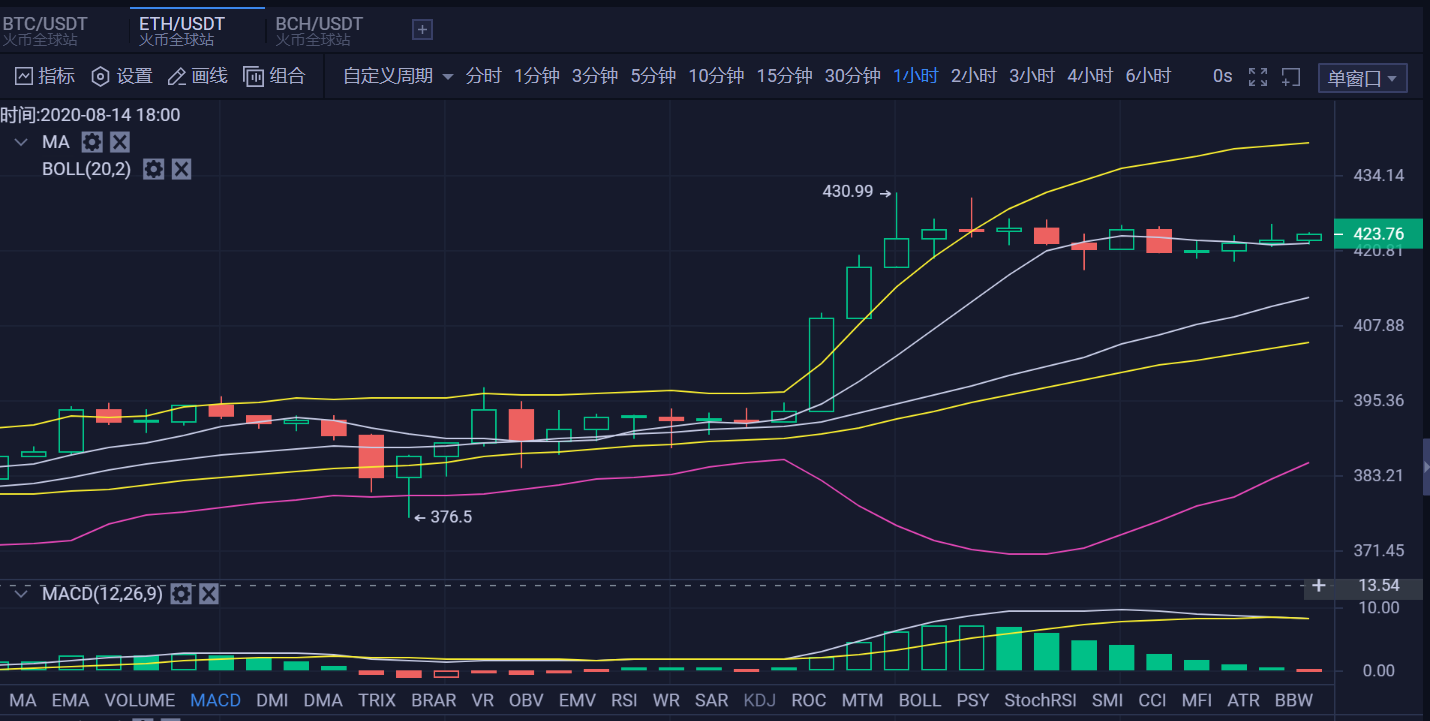Switch to the BTC/USDT tab
This screenshot has width=1430, height=721.
click(x=44, y=30)
